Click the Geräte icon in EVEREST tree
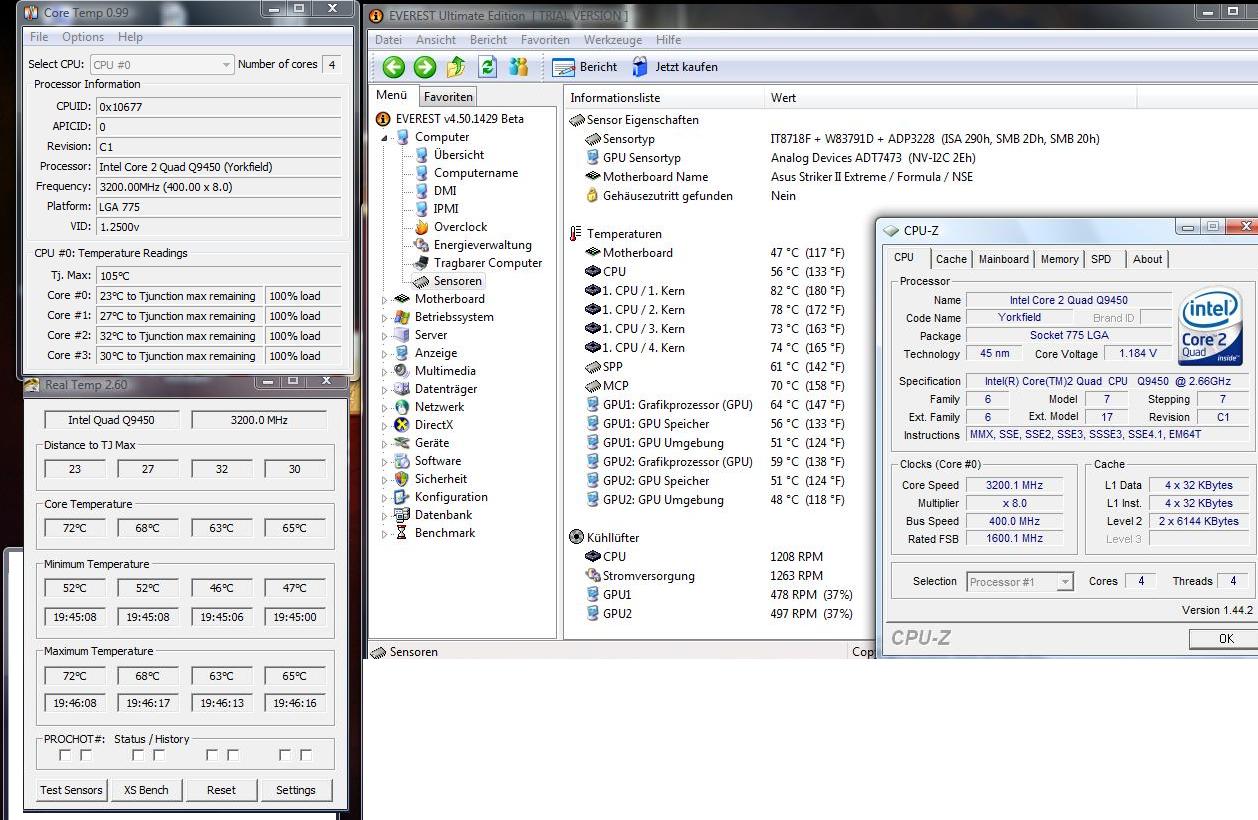This screenshot has height=820, width=1258. coord(403,443)
